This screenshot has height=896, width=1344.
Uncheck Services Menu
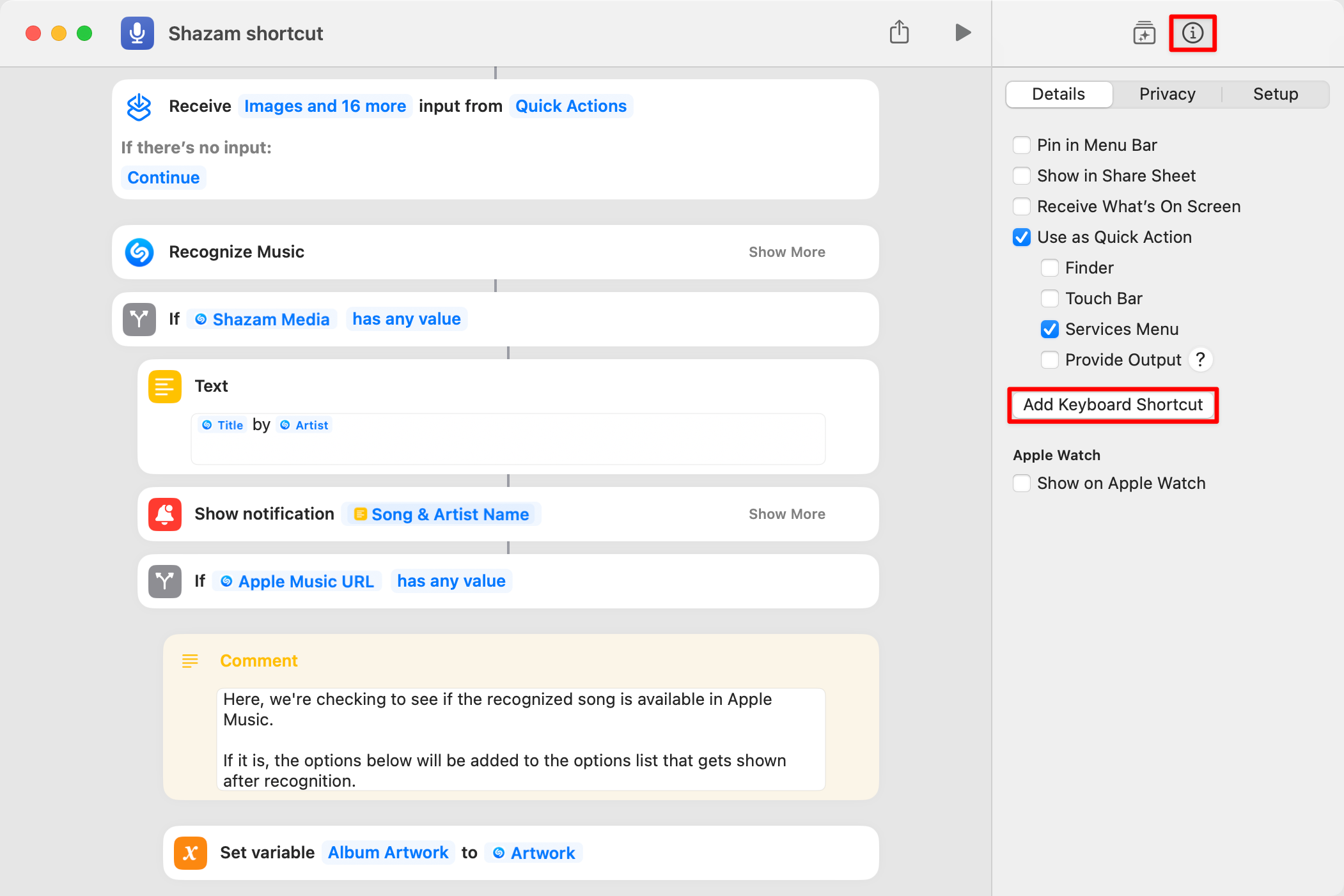(x=1049, y=329)
